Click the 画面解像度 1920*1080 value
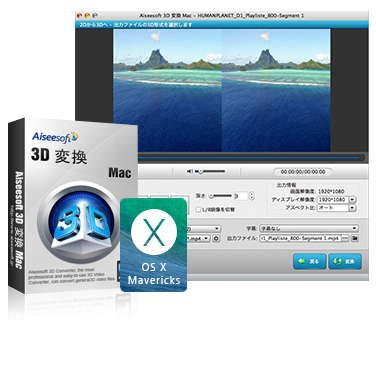376x365 pixels. tap(331, 191)
